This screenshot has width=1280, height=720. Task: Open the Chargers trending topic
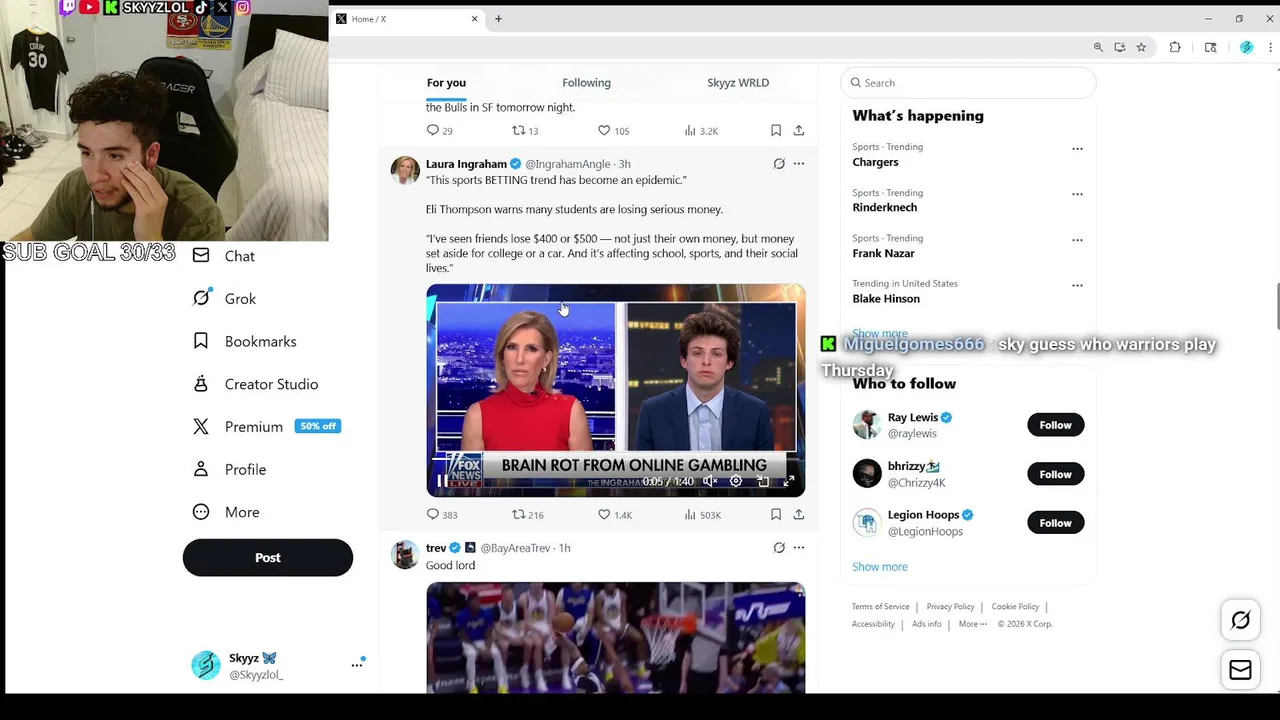[x=875, y=162]
